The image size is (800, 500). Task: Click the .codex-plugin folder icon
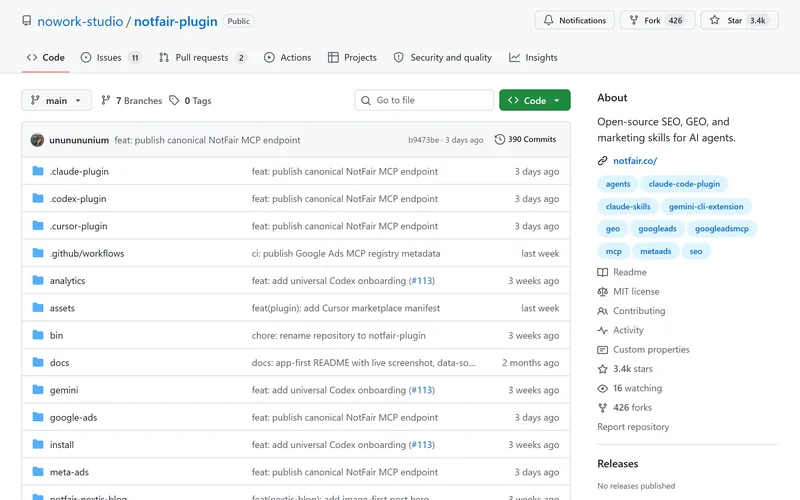[x=38, y=198]
